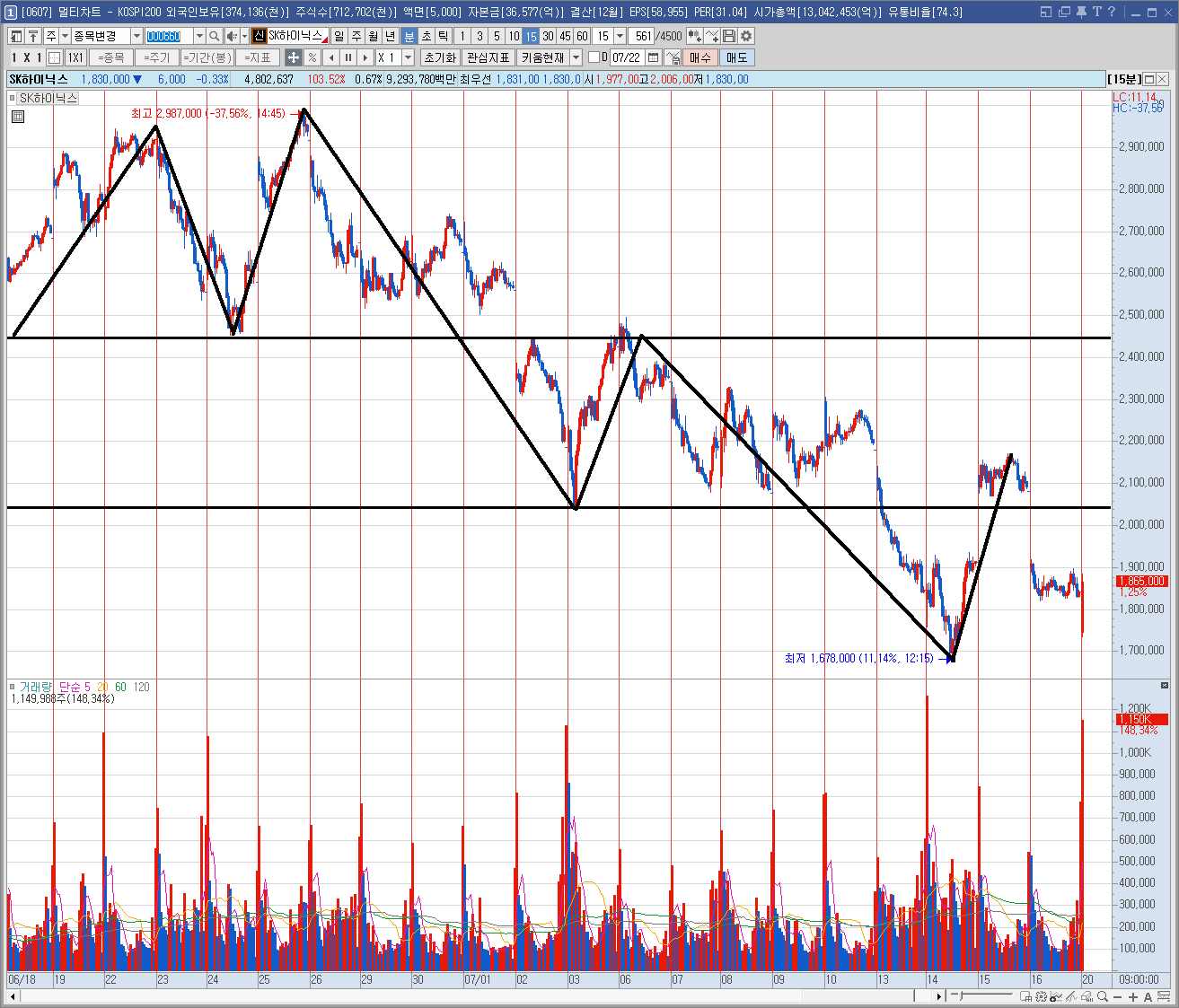Image resolution: width=1179 pixels, height=1008 pixels.
Task: Expand the dropdown arrow after 키움현재
Action: [576, 57]
